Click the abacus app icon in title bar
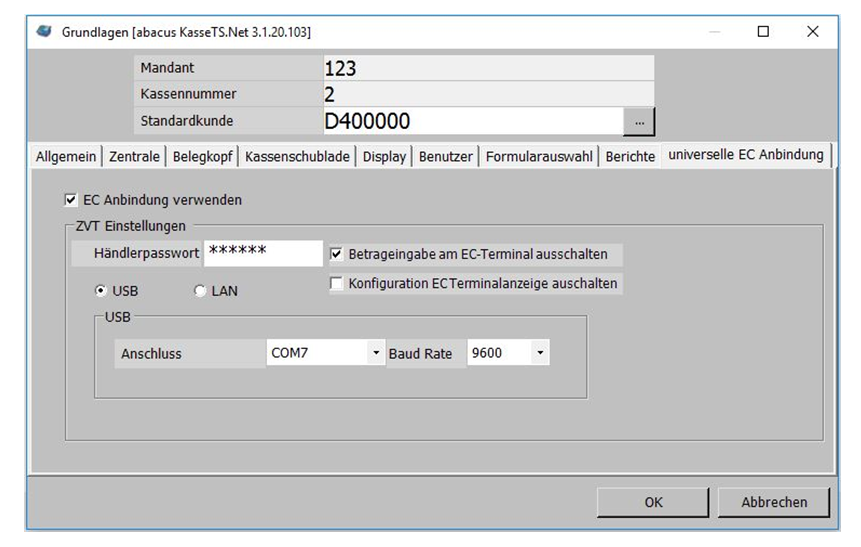Screen dimensions: 861x547 click(44, 32)
